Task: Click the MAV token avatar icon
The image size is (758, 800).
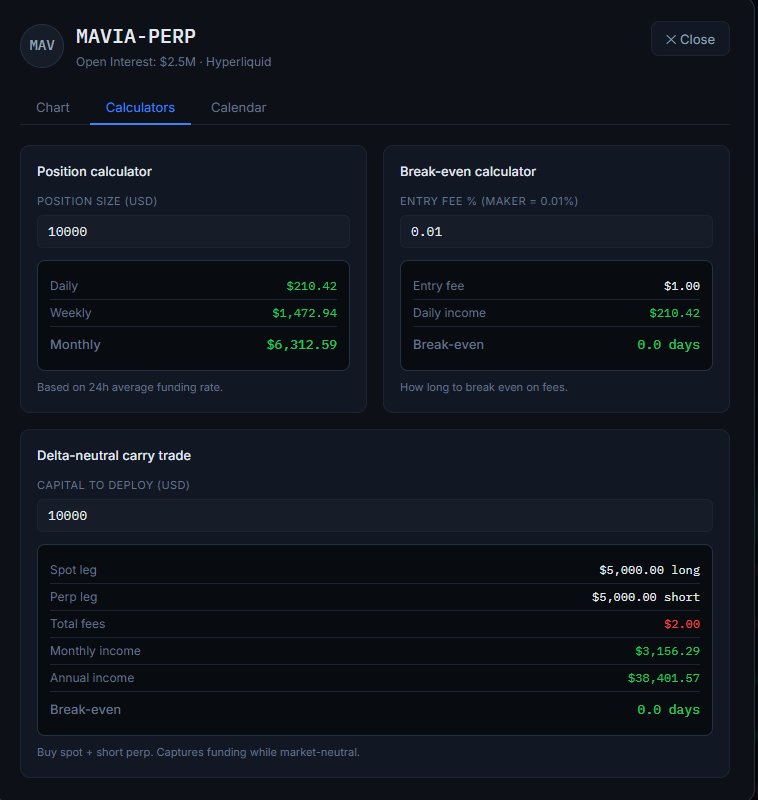Action: 42,46
